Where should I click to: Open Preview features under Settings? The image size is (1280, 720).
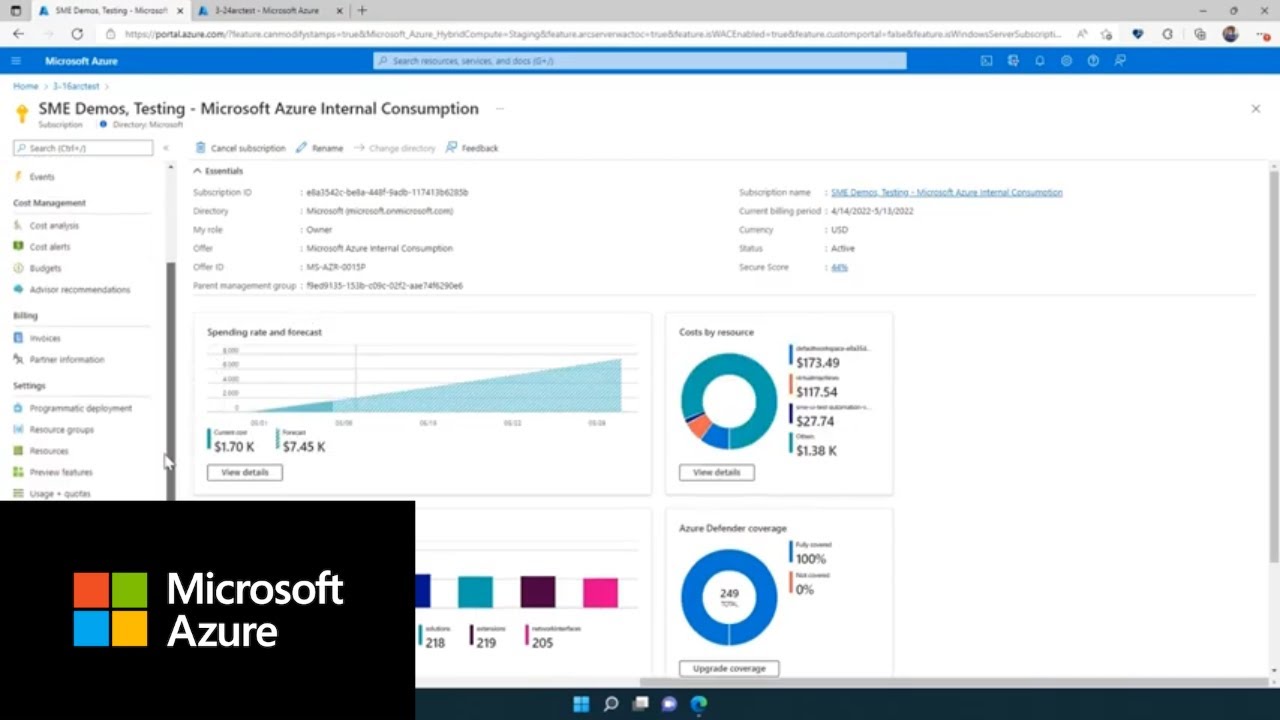(60, 472)
